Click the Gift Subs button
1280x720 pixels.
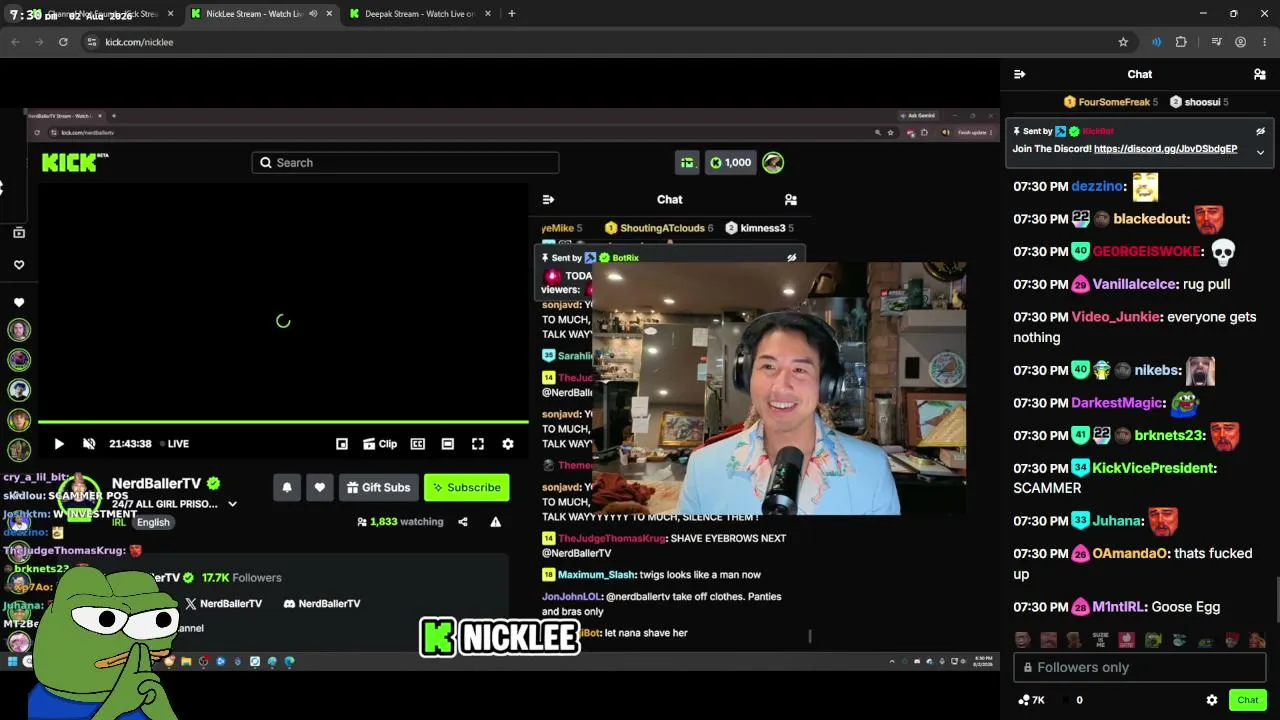(377, 488)
